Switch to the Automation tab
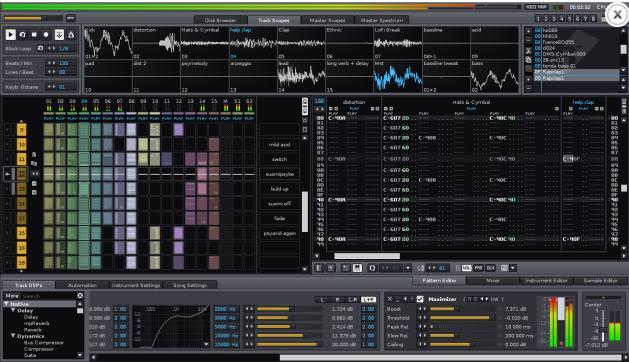 click(x=82, y=285)
